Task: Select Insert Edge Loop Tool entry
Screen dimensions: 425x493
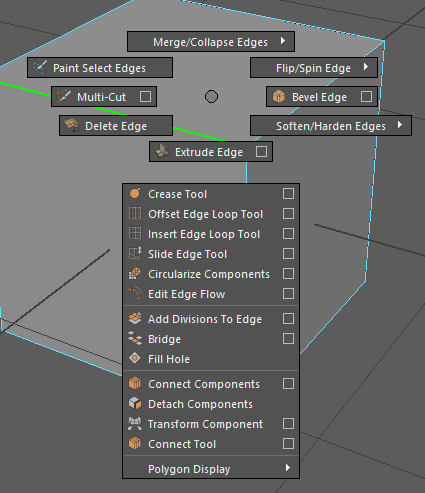Action: (x=211, y=234)
